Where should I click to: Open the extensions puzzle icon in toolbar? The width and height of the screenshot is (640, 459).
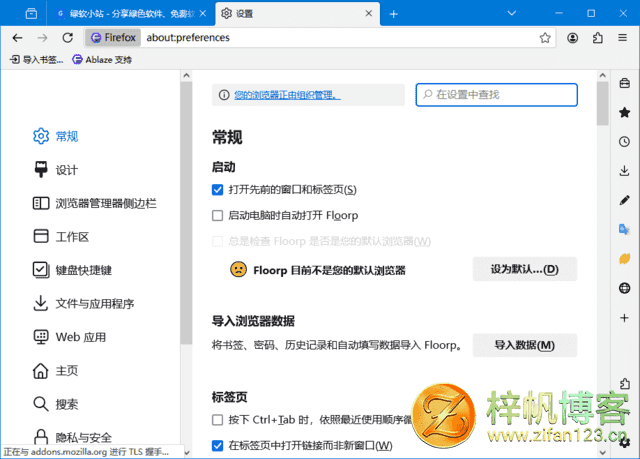[x=598, y=38]
